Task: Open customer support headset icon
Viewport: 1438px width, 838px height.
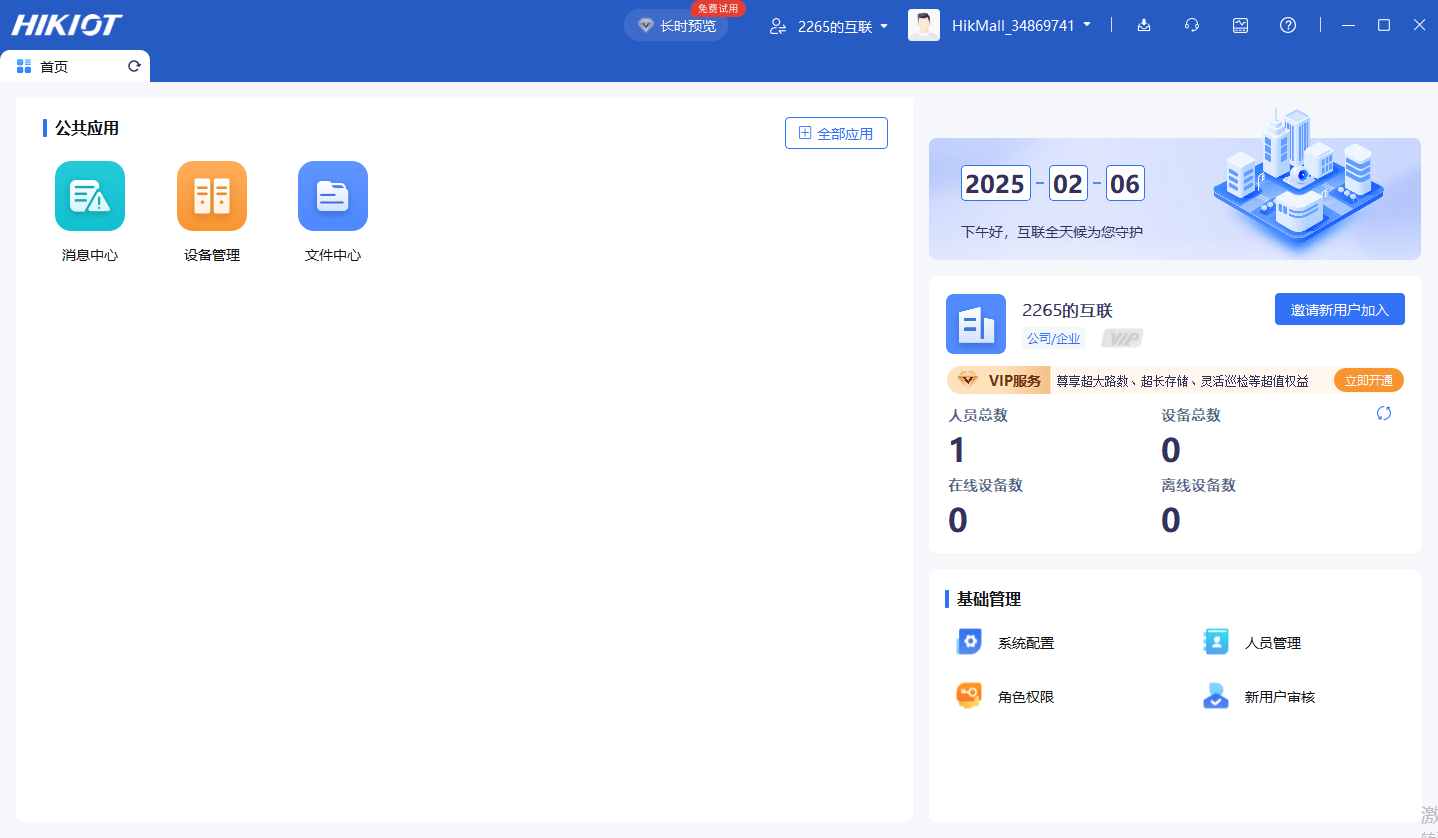Action: coord(1192,25)
